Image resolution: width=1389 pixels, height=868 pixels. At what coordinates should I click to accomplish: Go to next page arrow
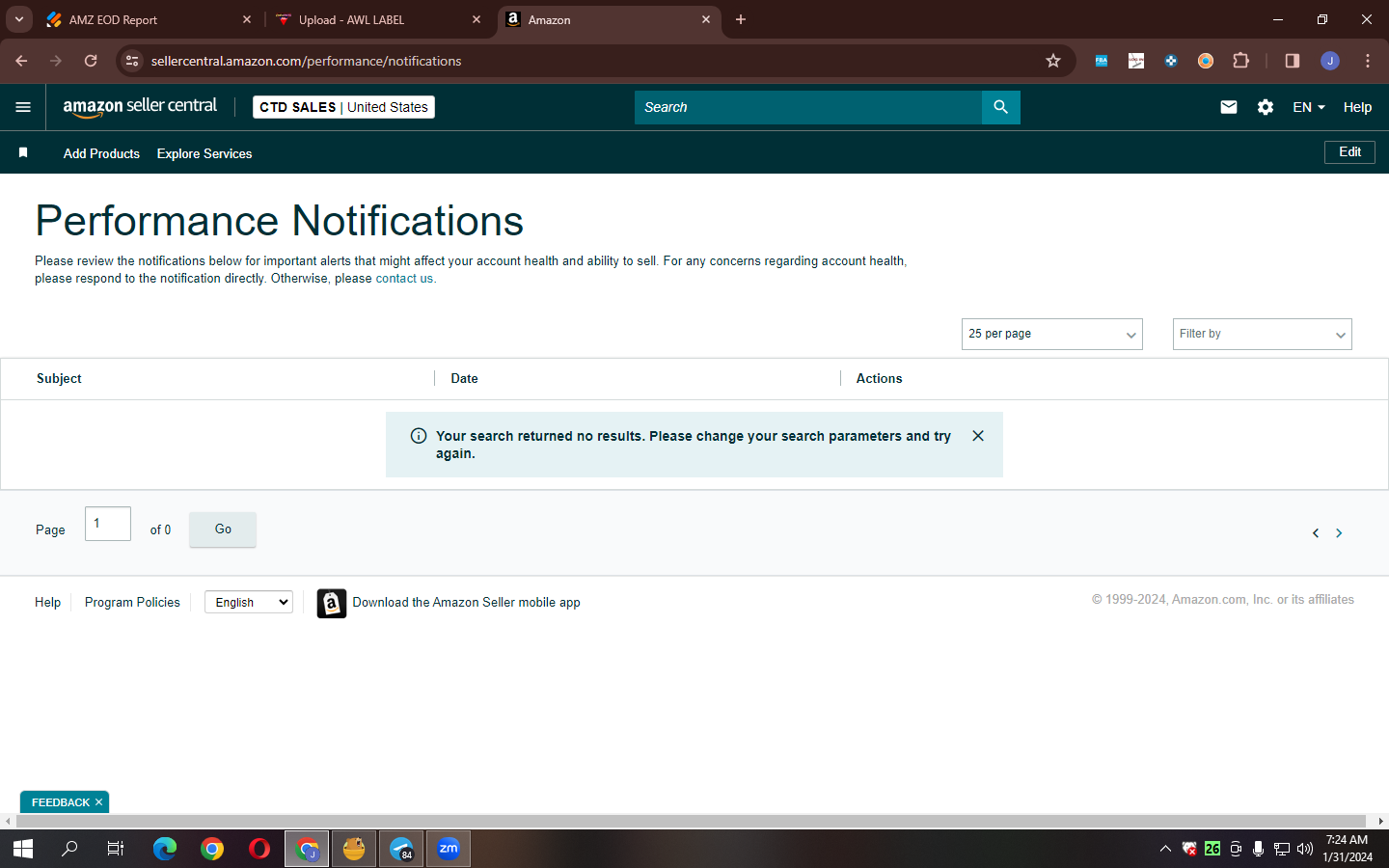1339,532
